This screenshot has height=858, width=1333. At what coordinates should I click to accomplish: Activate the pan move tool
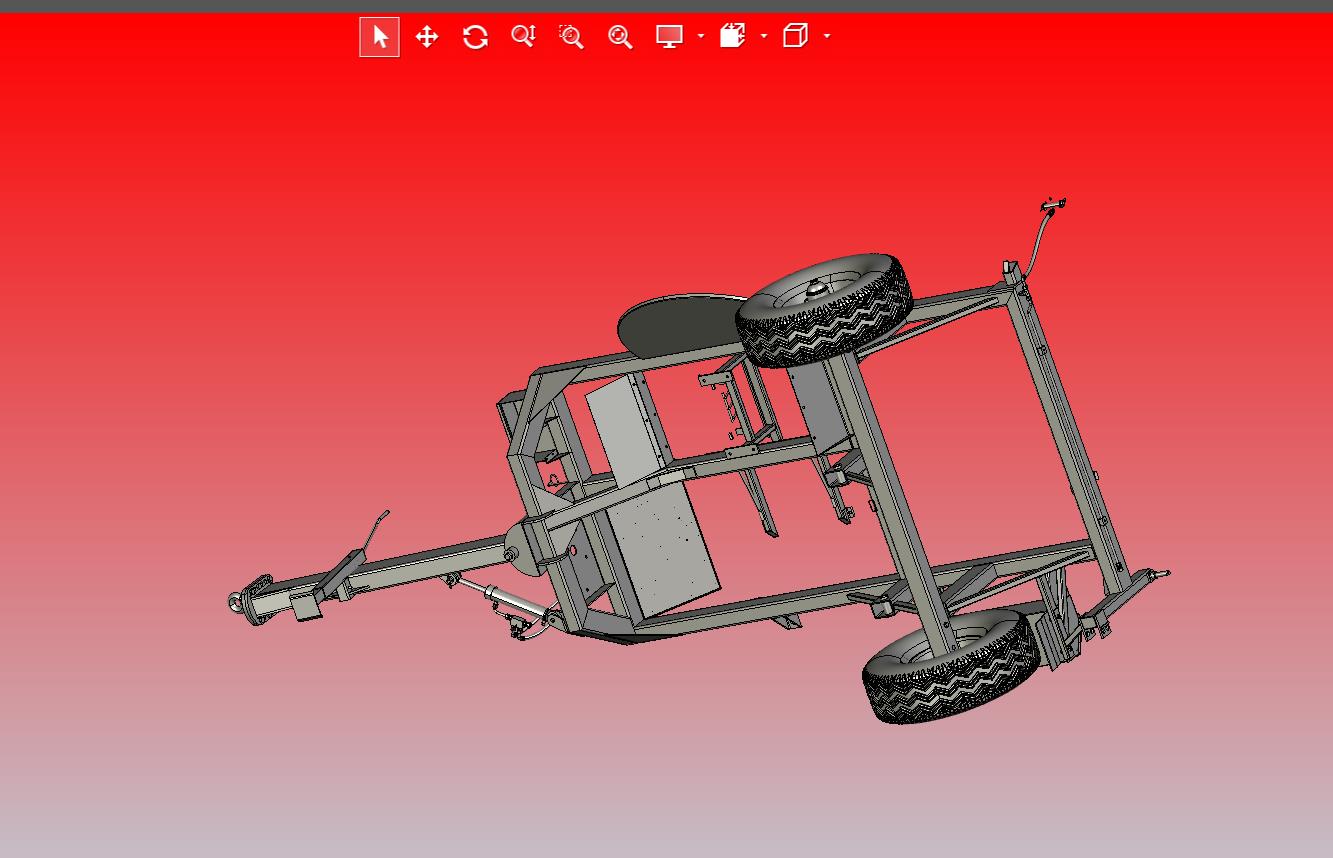(x=427, y=37)
